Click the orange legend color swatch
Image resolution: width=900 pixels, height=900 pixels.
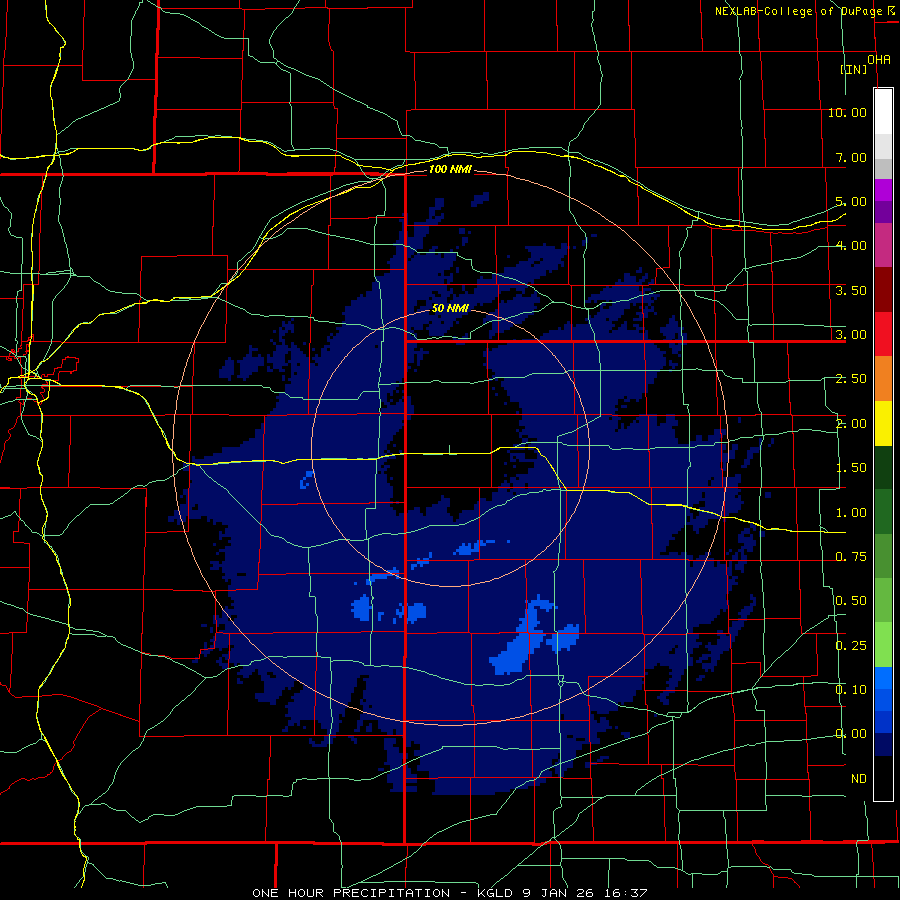[883, 379]
